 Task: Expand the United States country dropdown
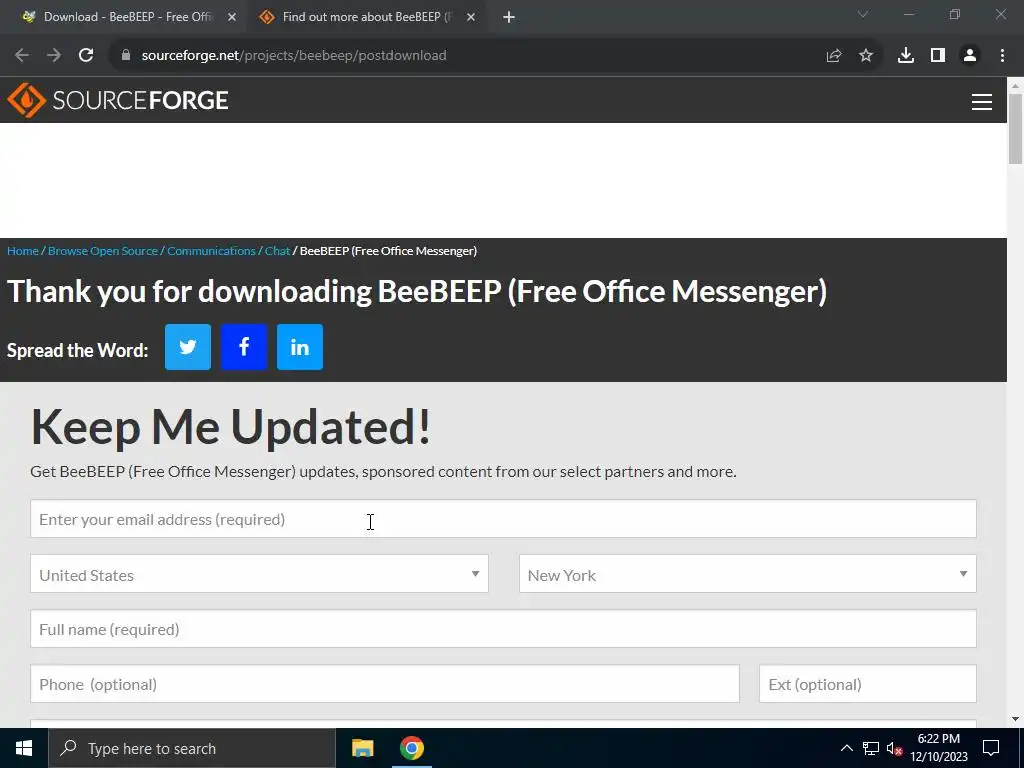[x=259, y=574]
